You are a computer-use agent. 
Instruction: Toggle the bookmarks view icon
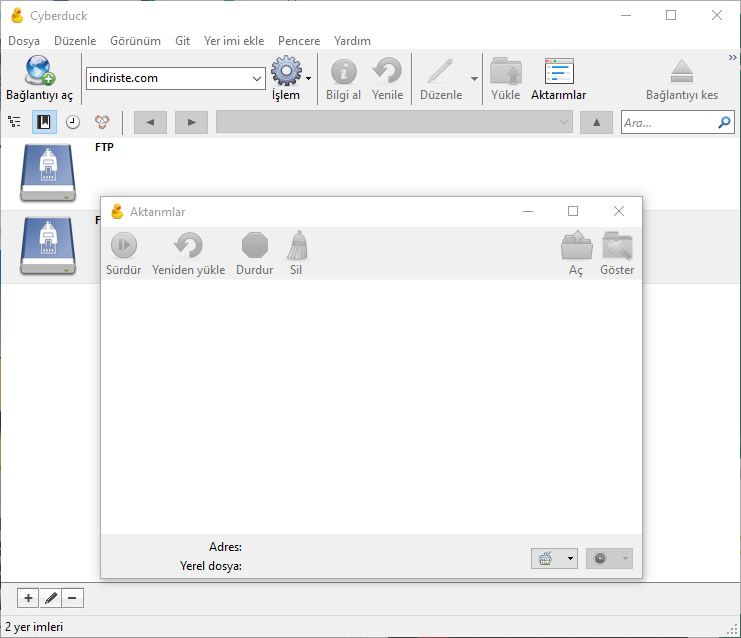tap(44, 122)
